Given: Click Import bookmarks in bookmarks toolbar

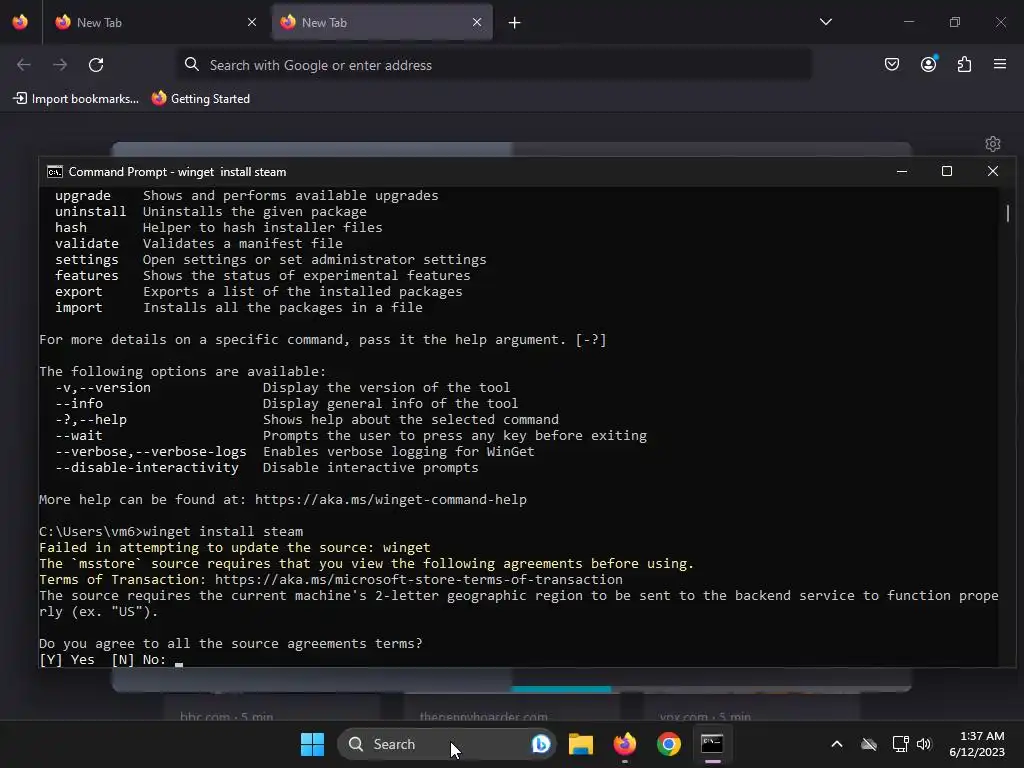Looking at the screenshot, I should pos(76,99).
